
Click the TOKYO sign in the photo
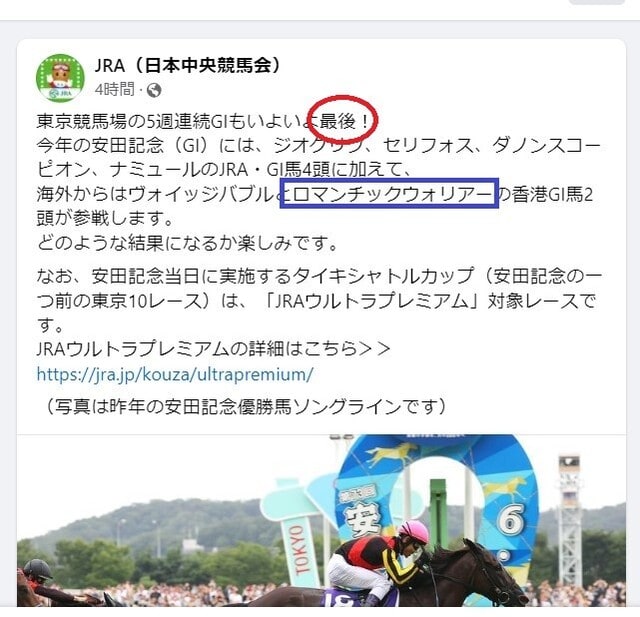click(x=301, y=551)
